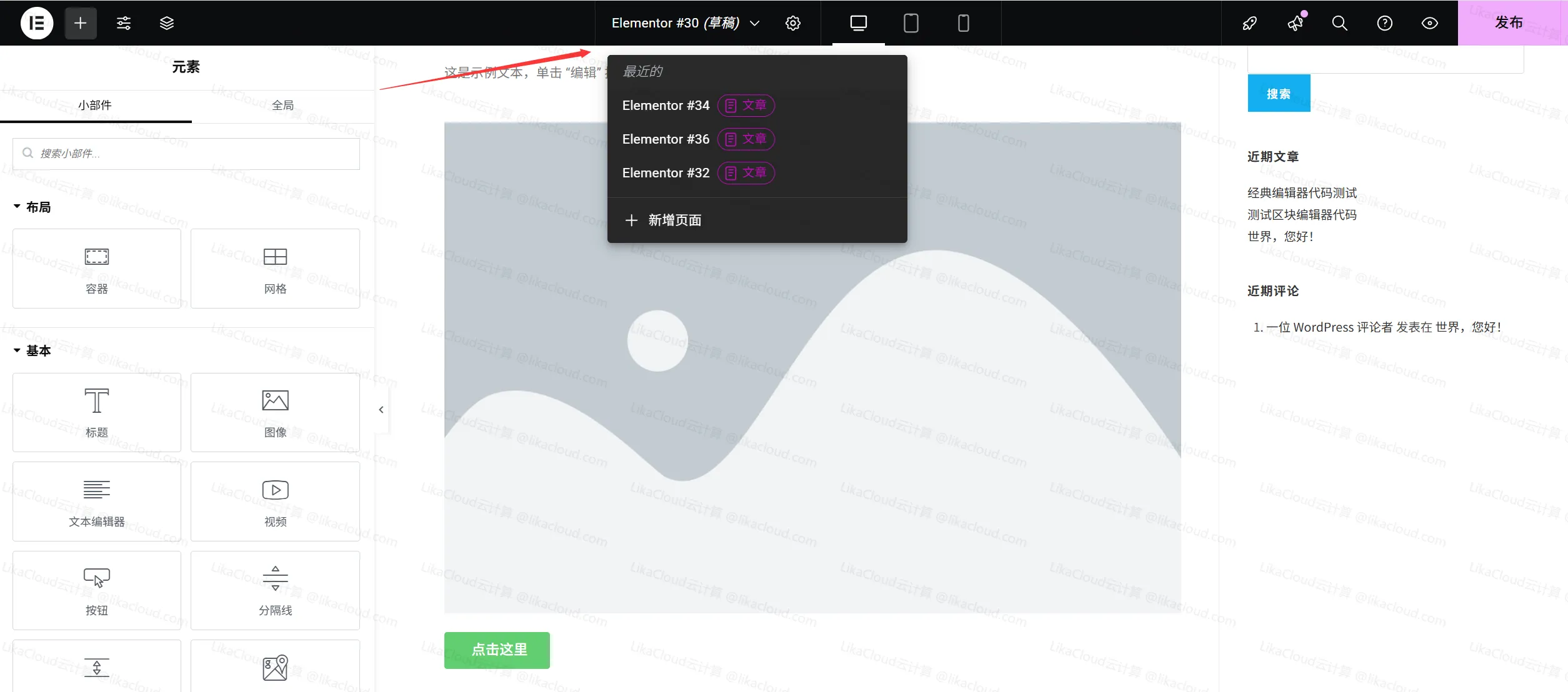The image size is (1568, 692).
Task: Collapse the left elements panel
Action: (x=381, y=409)
